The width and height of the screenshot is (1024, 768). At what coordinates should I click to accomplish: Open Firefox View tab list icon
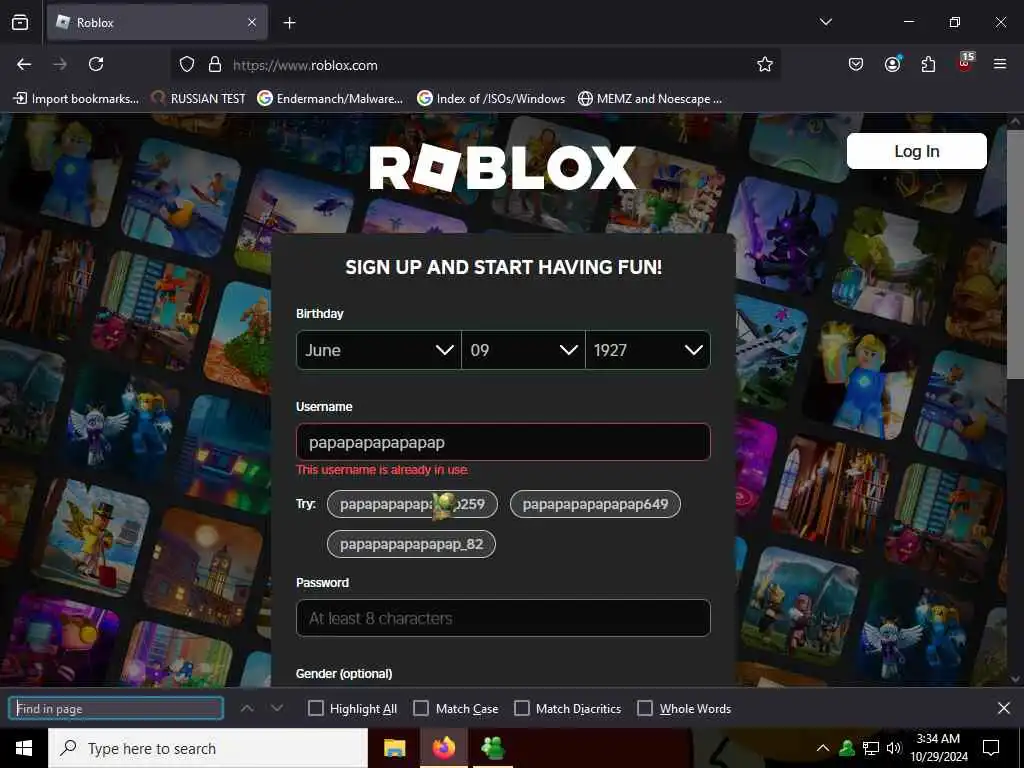click(x=20, y=22)
